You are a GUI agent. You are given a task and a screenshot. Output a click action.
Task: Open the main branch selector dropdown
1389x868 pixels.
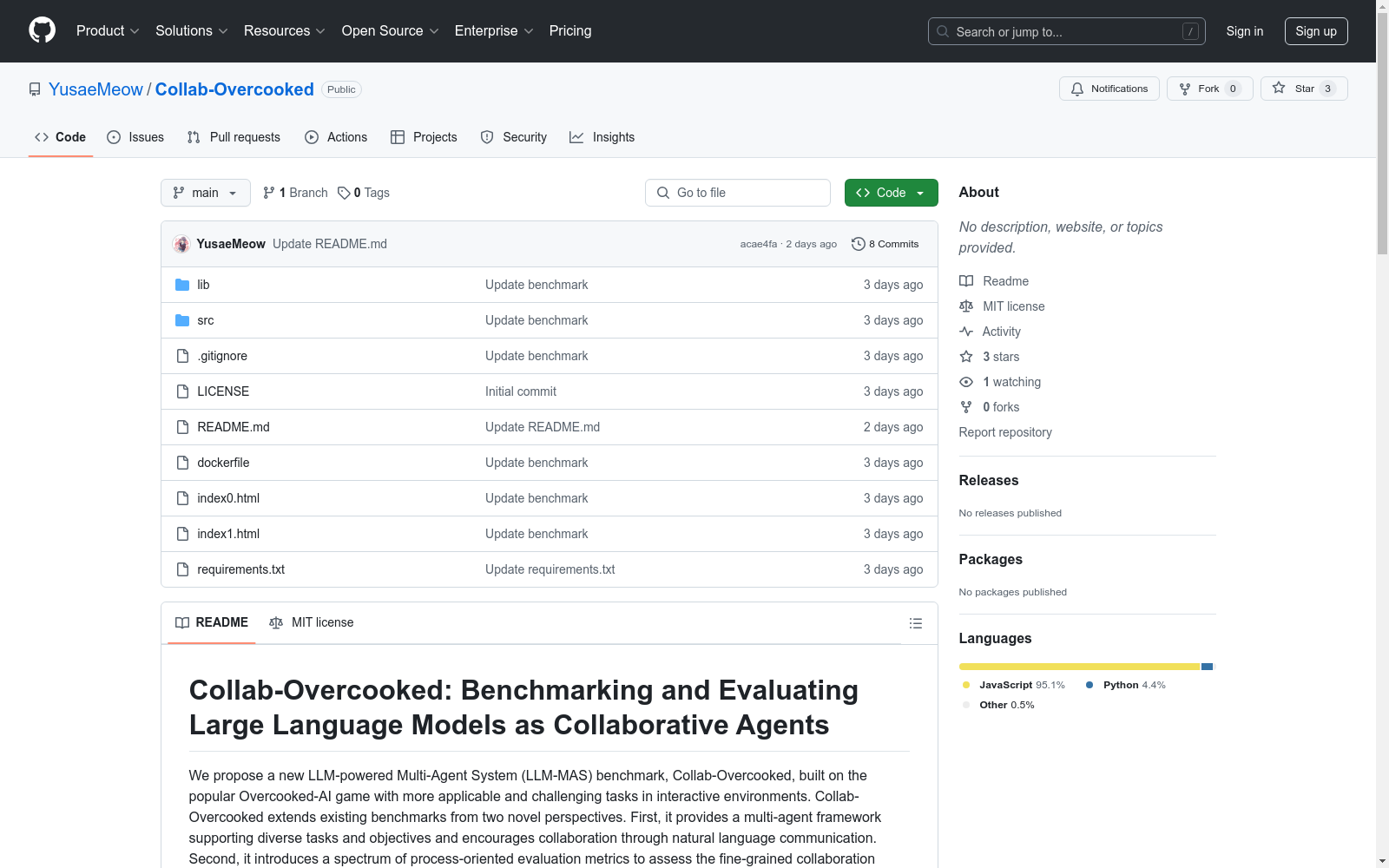[x=206, y=193]
